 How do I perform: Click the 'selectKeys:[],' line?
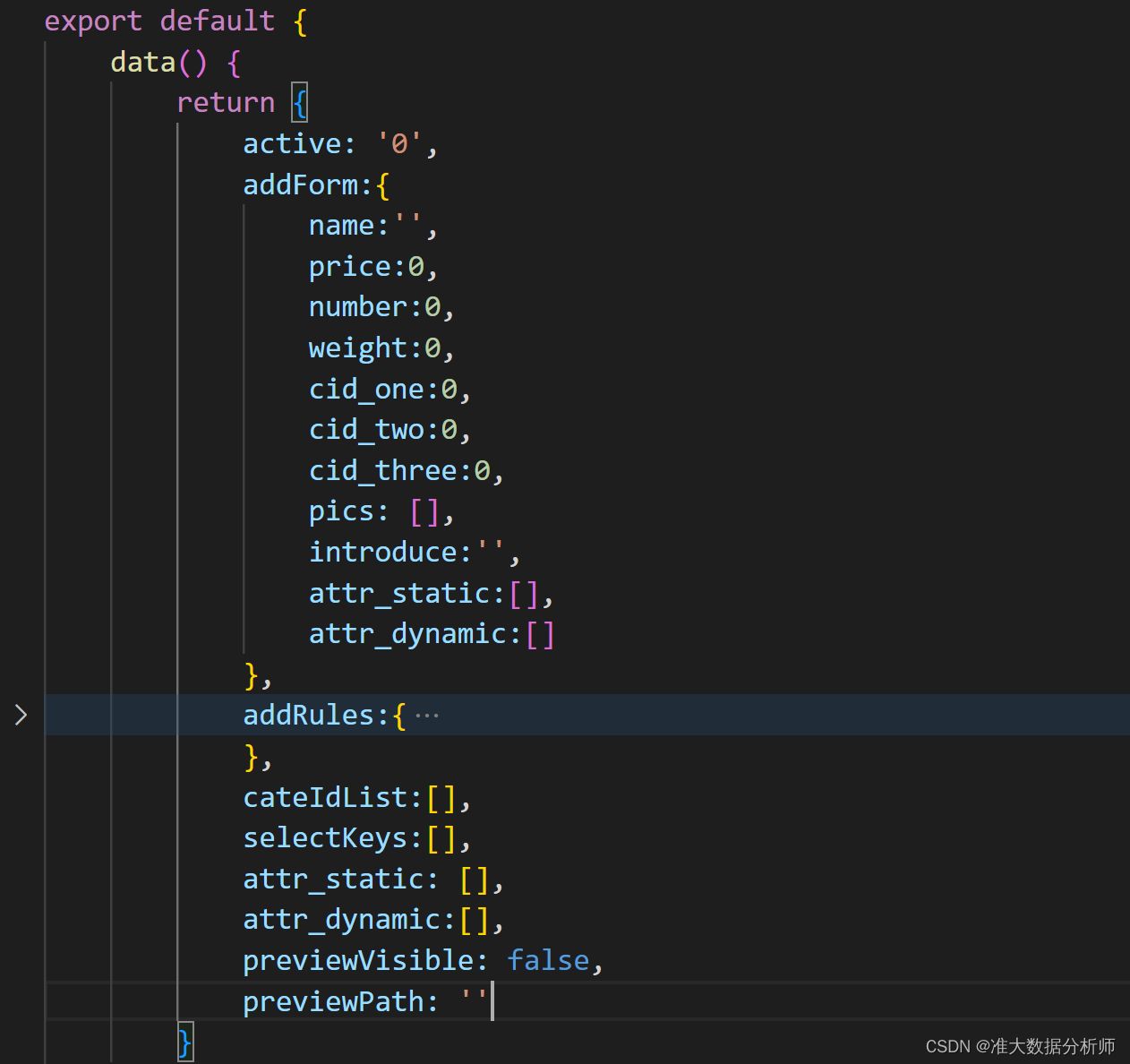coord(357,837)
